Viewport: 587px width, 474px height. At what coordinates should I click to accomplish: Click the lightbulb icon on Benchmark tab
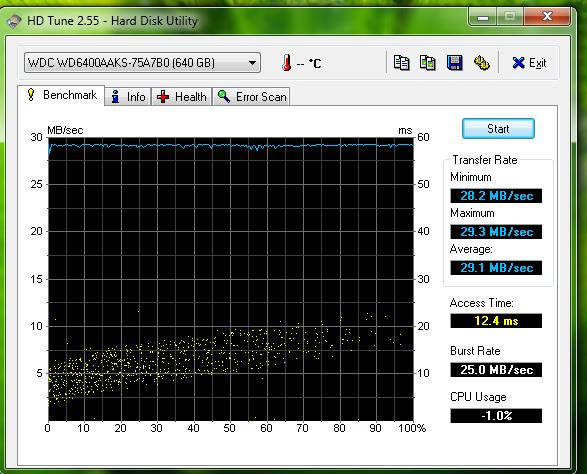click(31, 95)
